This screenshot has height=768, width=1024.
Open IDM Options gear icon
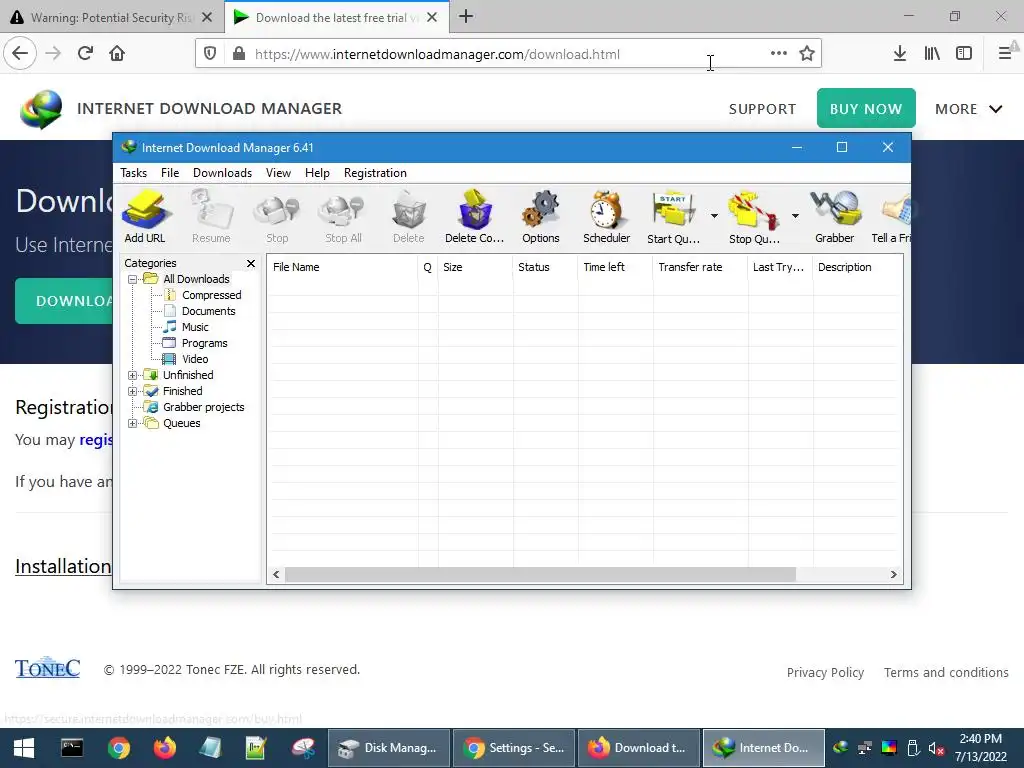(541, 217)
